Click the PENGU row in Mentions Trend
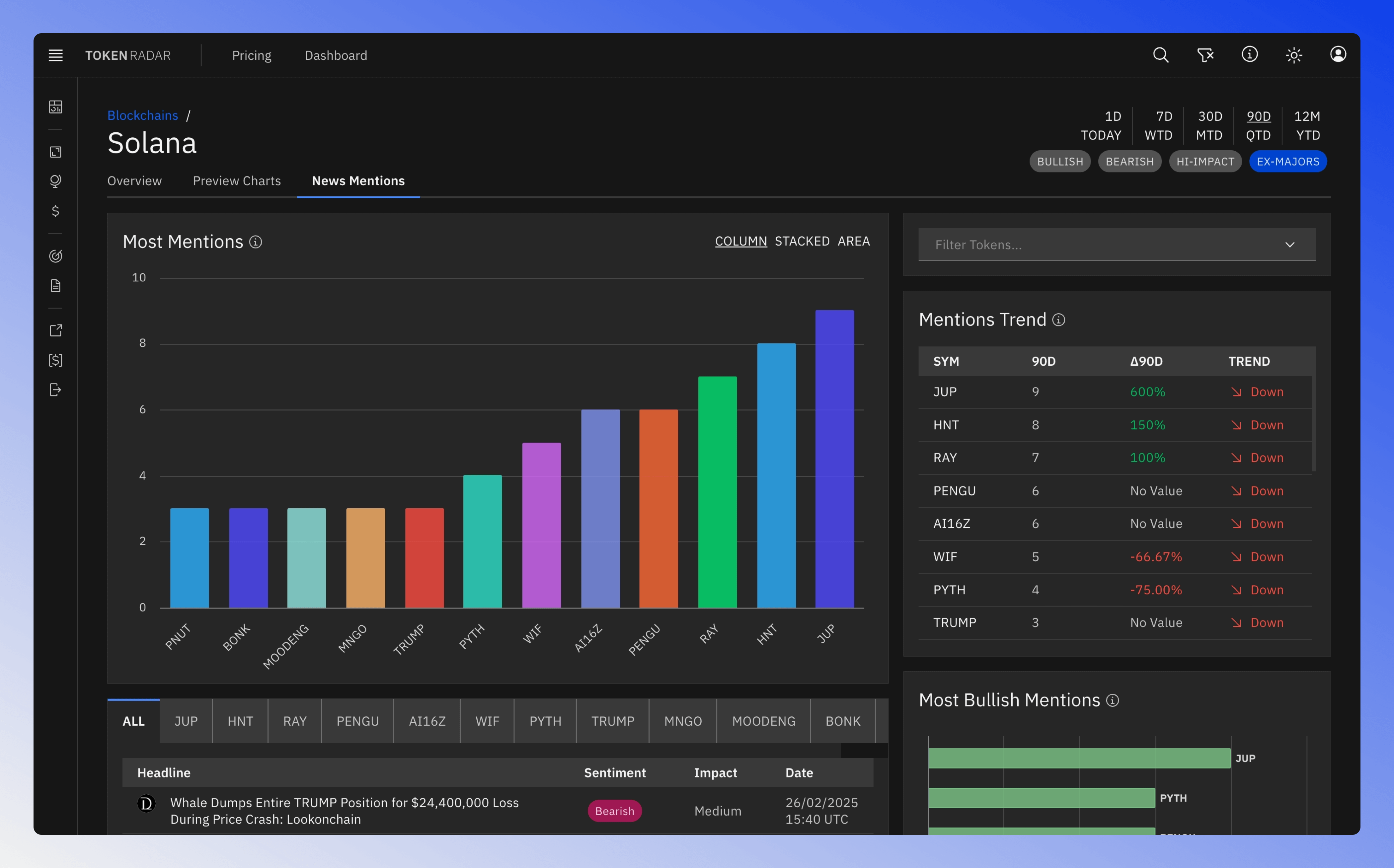The height and width of the screenshot is (868, 1394). pos(1115,491)
